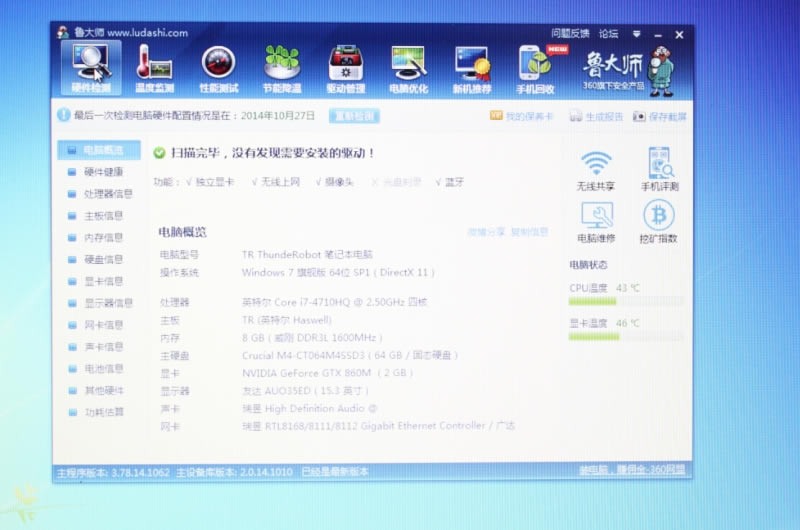Minimize the 鲁大师 window

[x=658, y=35]
